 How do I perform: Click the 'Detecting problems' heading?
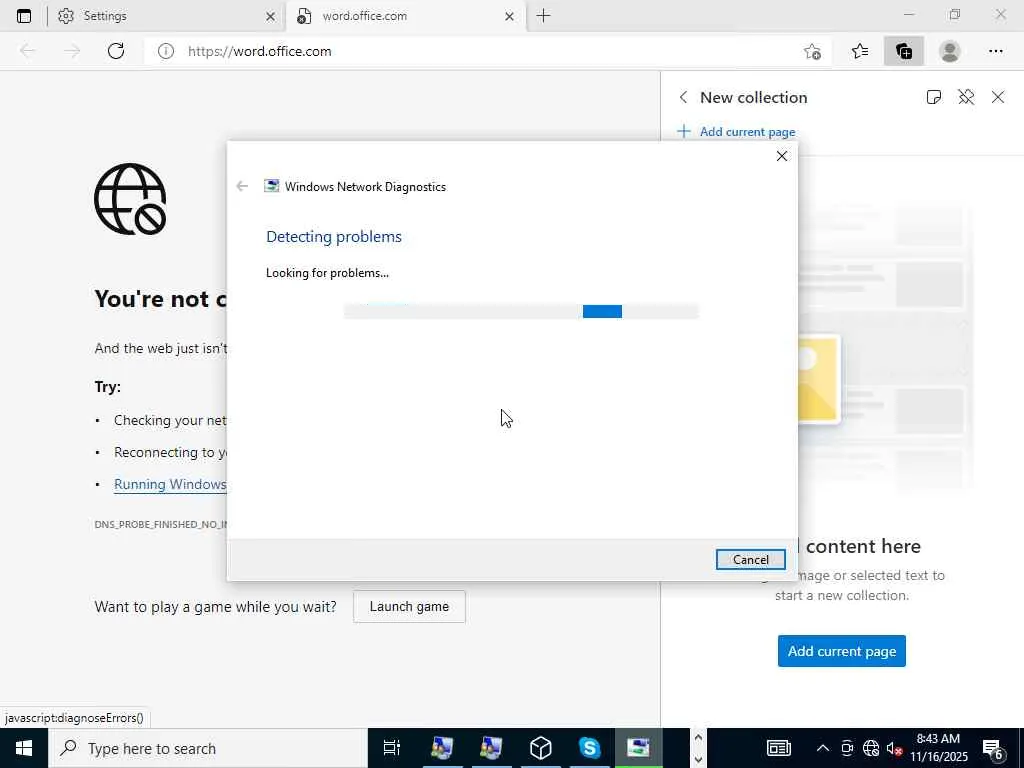click(x=334, y=236)
